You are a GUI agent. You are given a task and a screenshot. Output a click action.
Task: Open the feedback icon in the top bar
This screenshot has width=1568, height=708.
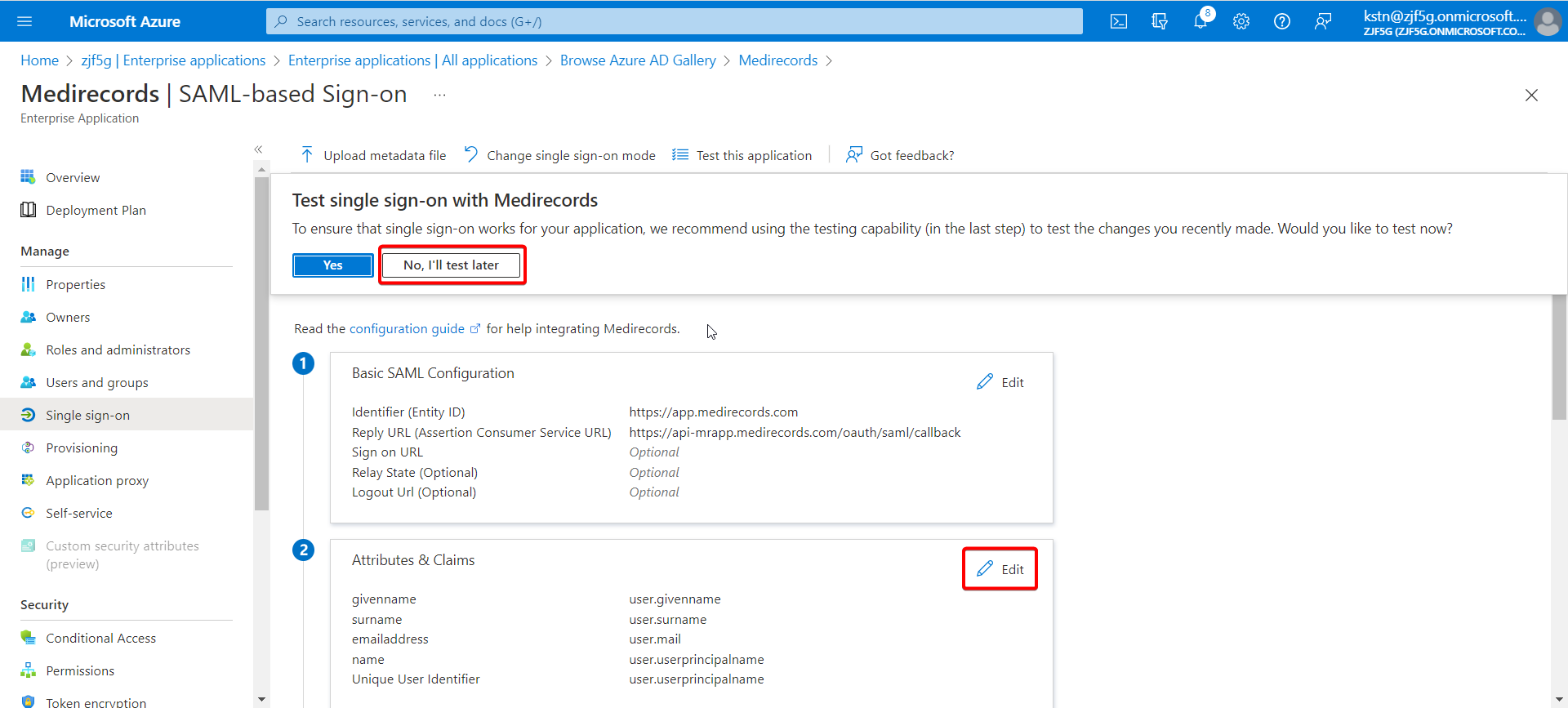point(1323,21)
